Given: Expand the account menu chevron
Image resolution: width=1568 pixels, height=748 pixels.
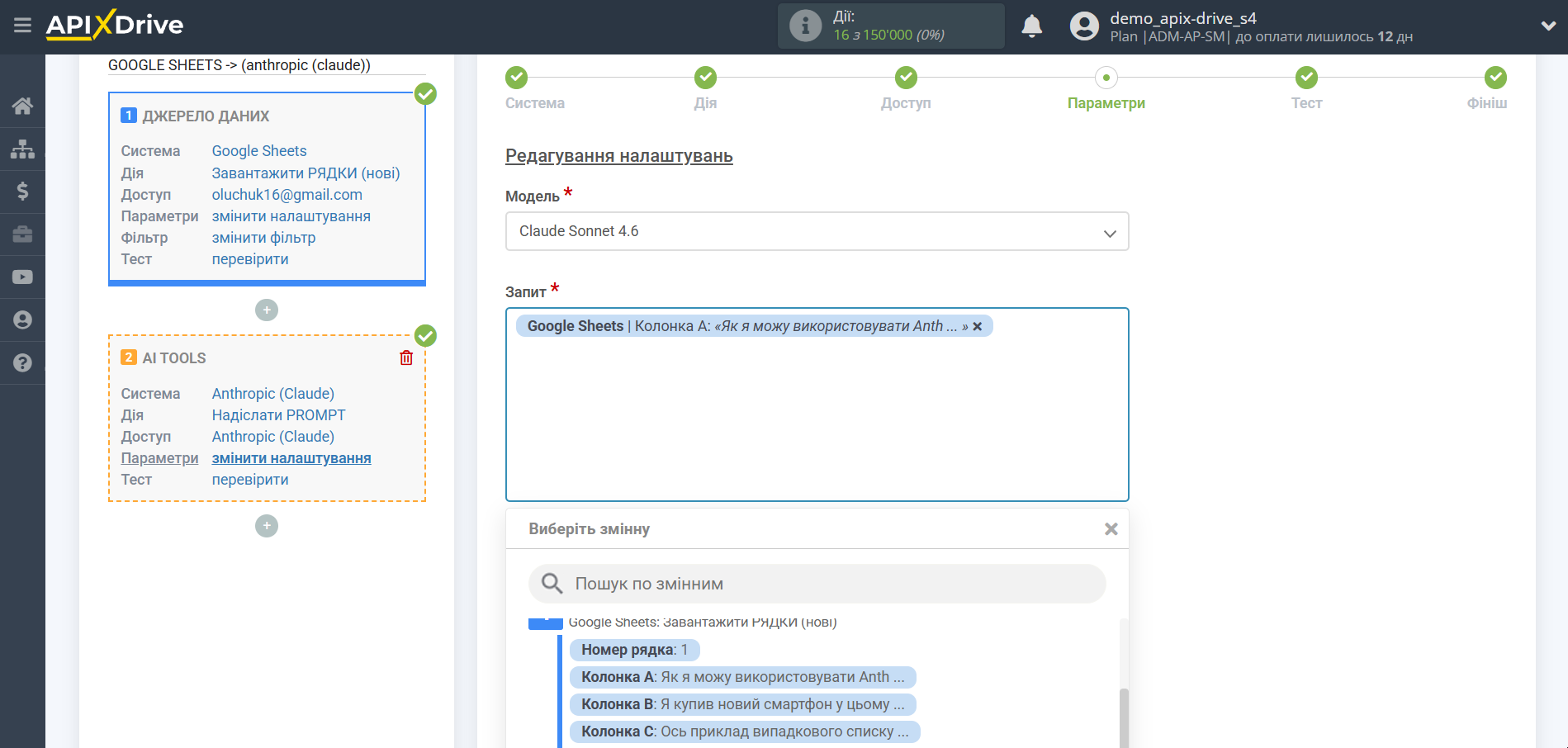Looking at the screenshot, I should point(1548,26).
